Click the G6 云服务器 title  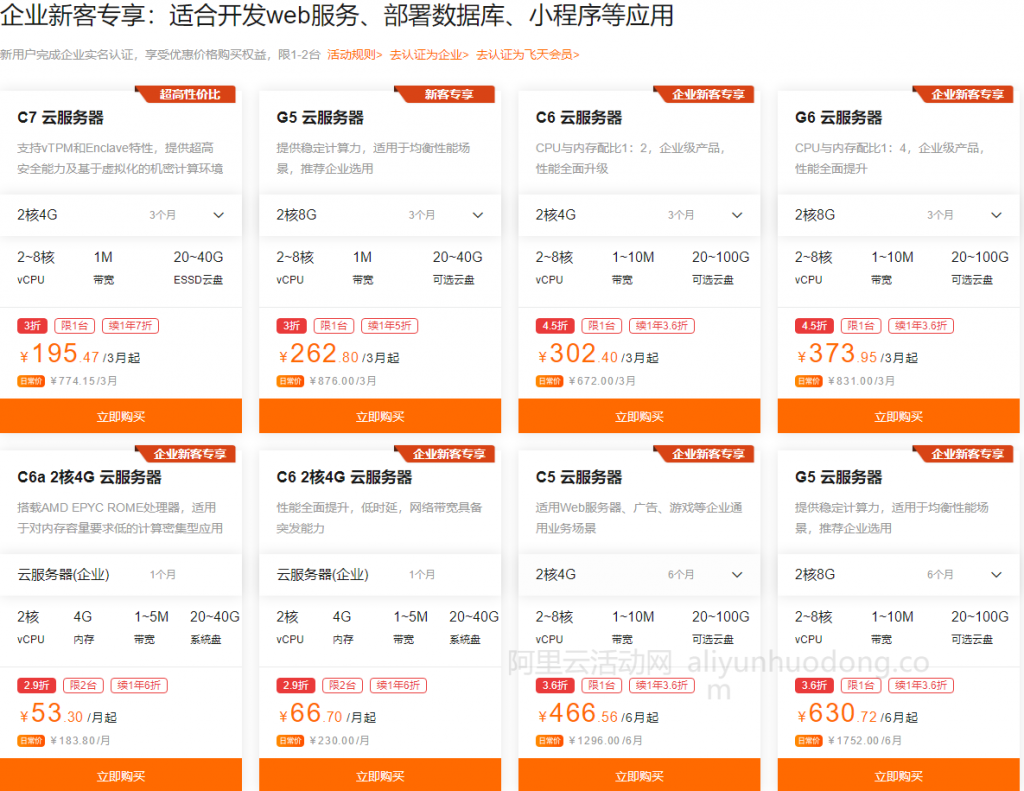pyautogui.click(x=839, y=118)
